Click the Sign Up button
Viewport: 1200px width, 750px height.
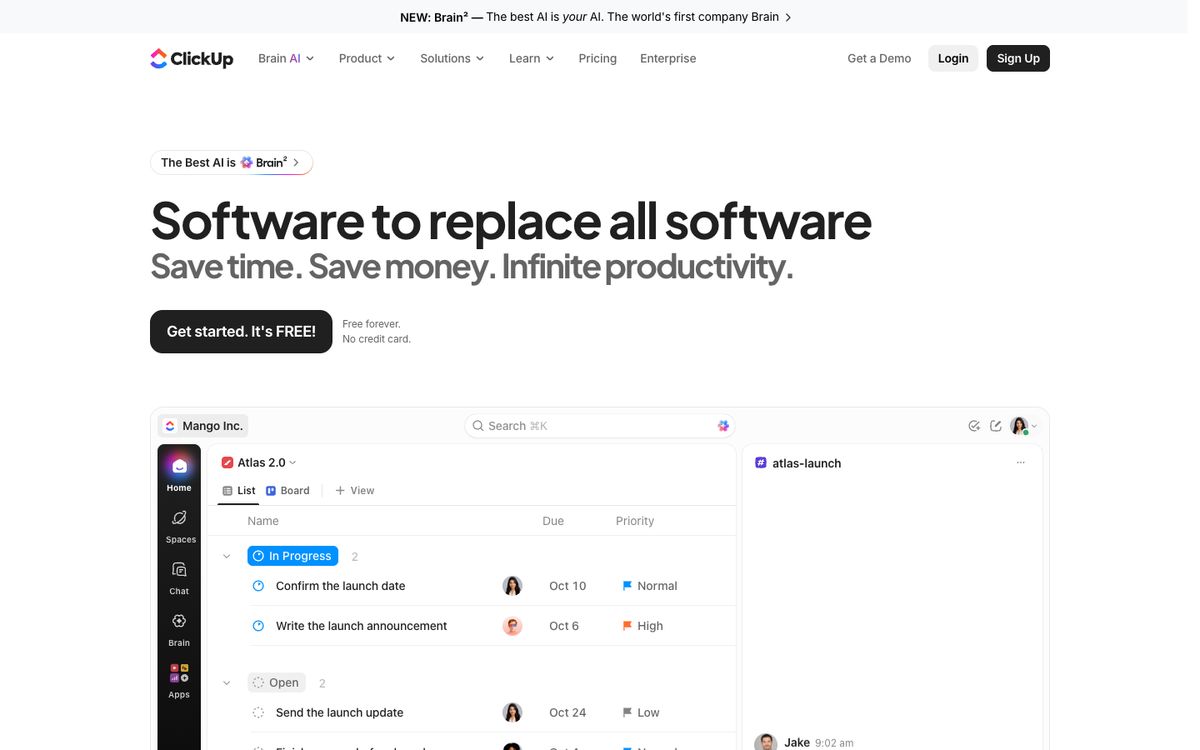pos(1018,58)
